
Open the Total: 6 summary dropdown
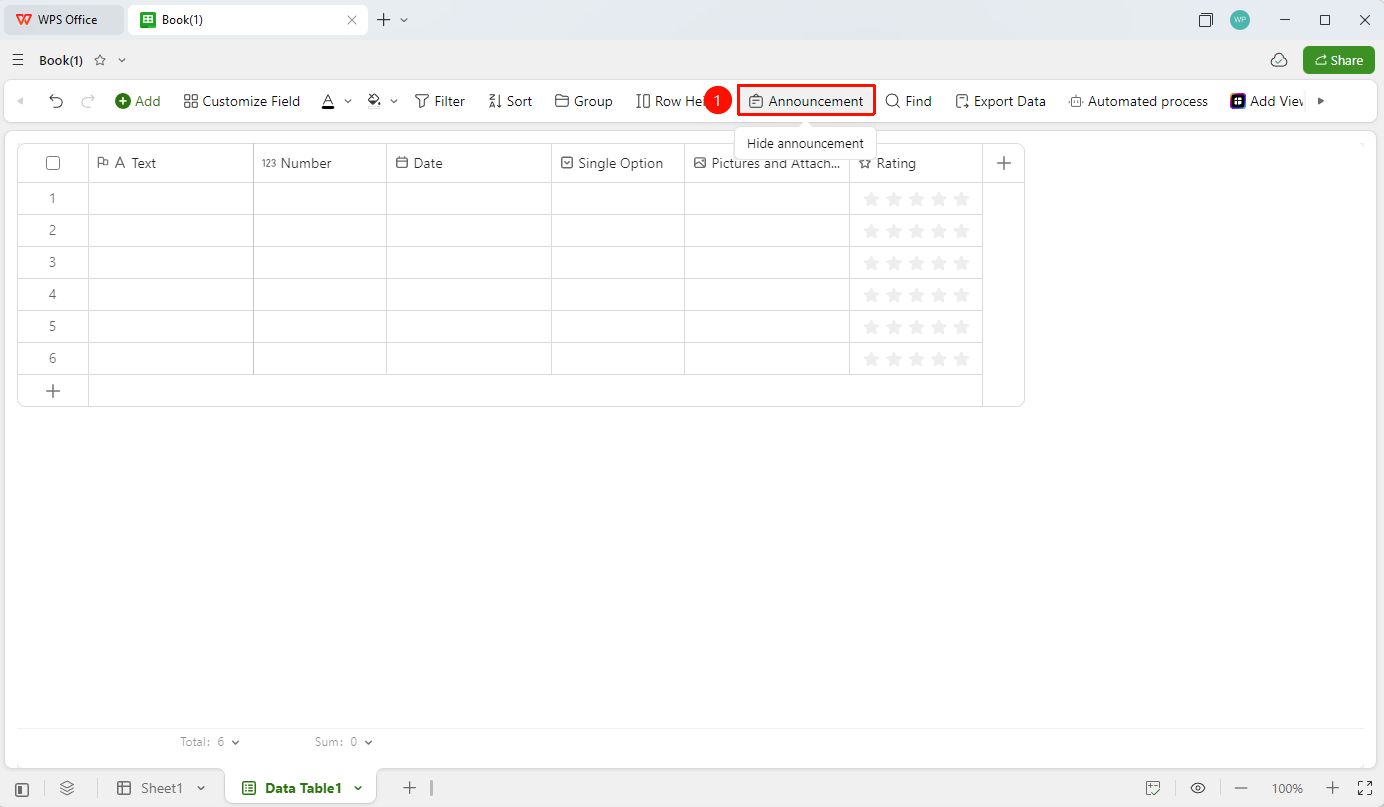click(x=210, y=742)
